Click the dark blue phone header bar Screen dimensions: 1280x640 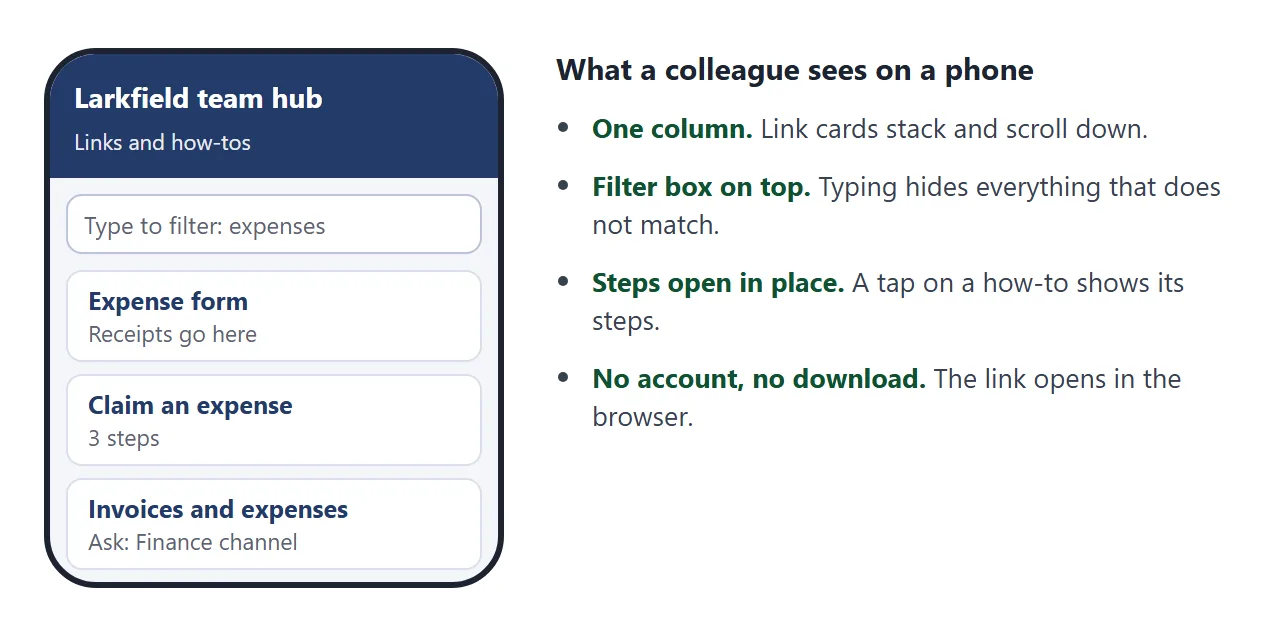274,116
